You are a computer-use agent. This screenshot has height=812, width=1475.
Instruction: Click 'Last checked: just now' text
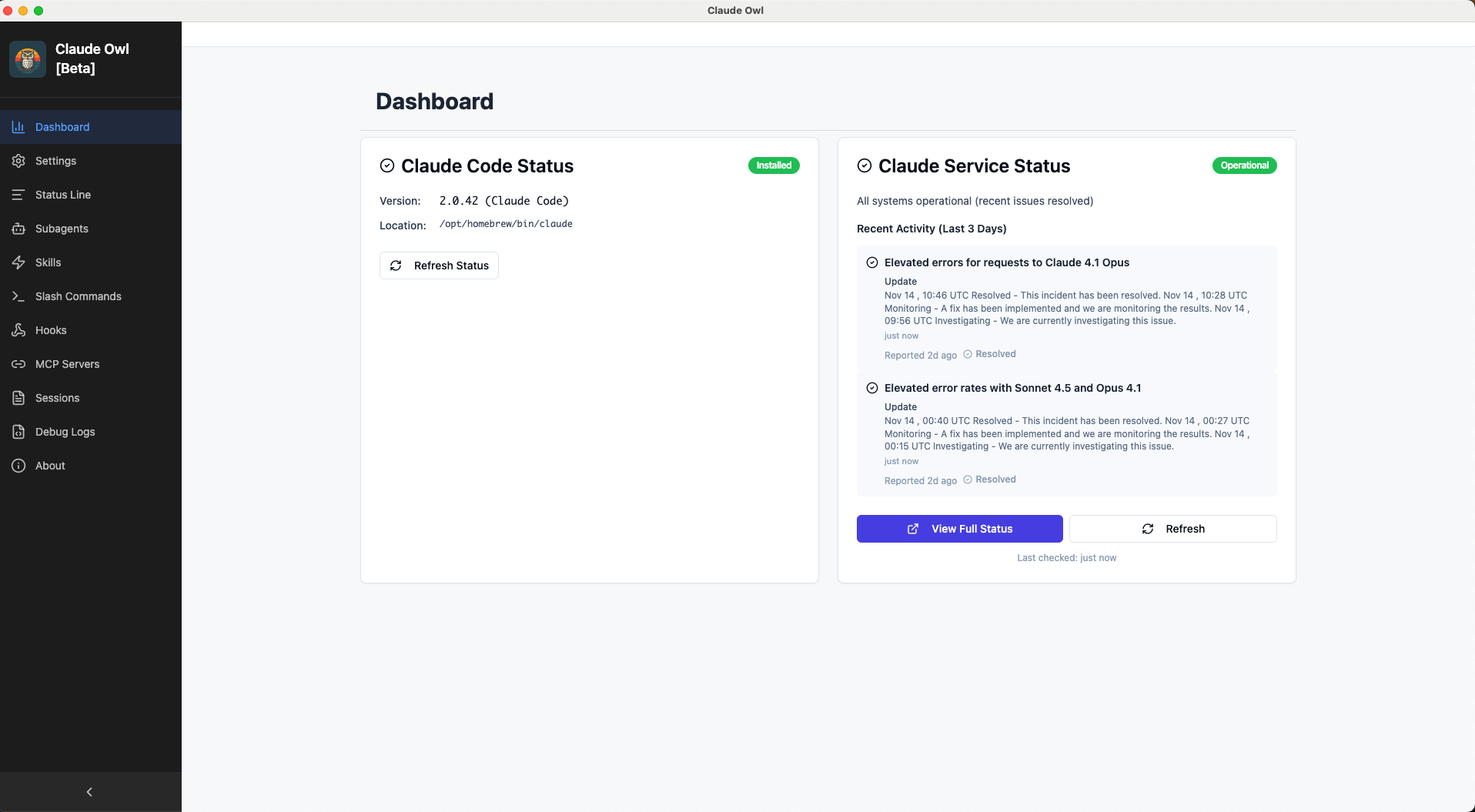1066,558
